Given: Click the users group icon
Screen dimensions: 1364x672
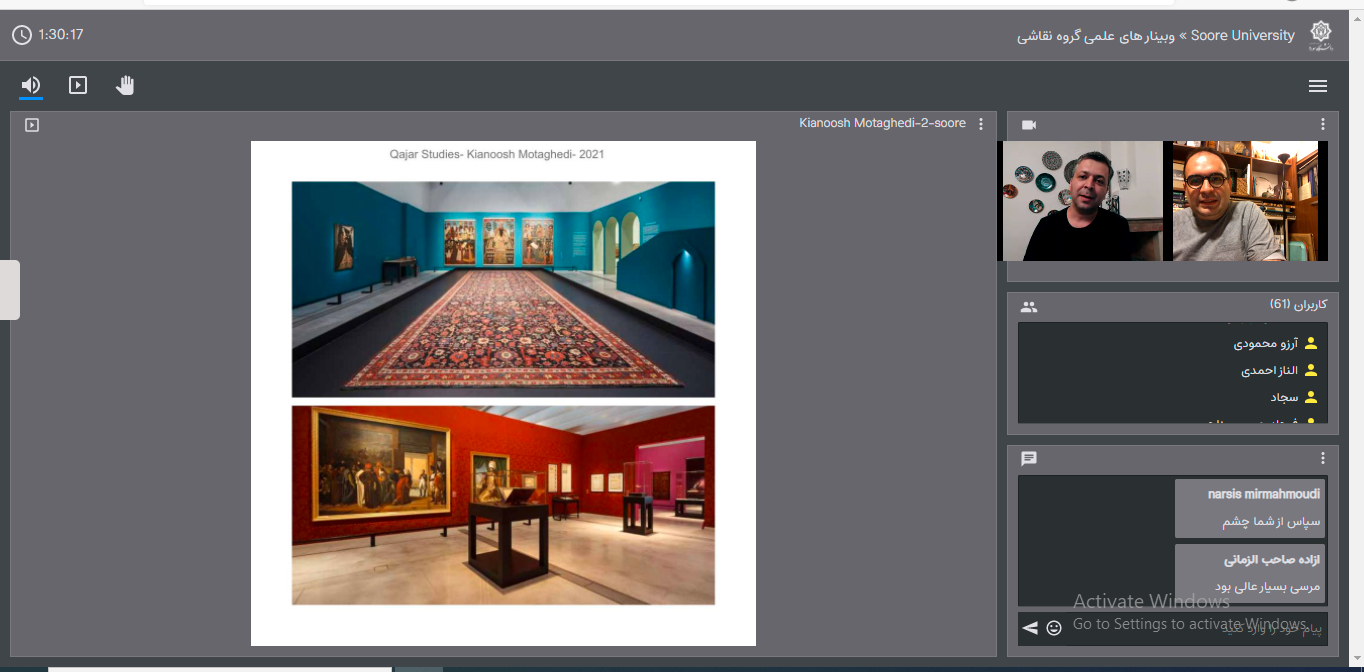Looking at the screenshot, I should tap(1029, 307).
